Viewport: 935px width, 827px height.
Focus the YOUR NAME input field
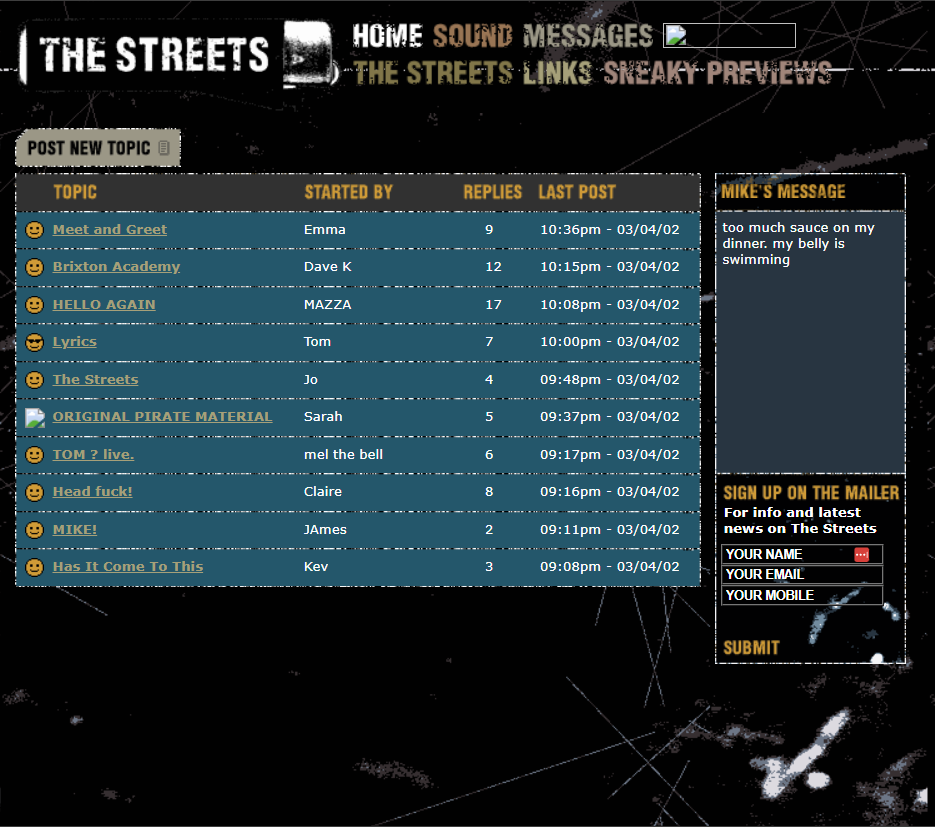pyautogui.click(x=801, y=555)
